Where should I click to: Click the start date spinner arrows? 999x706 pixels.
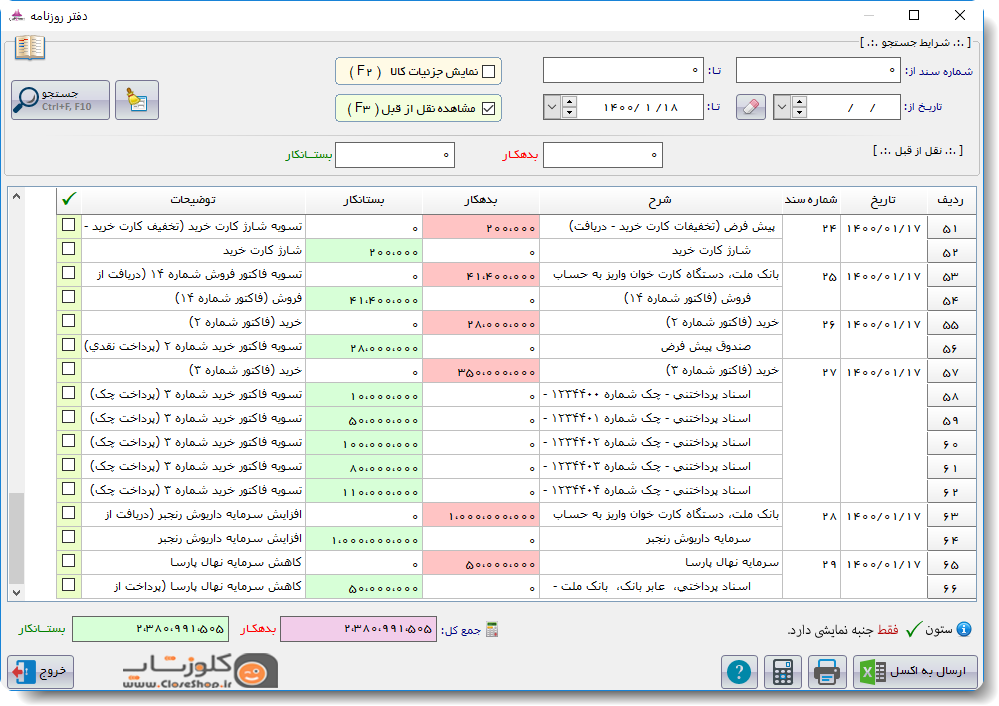799,107
